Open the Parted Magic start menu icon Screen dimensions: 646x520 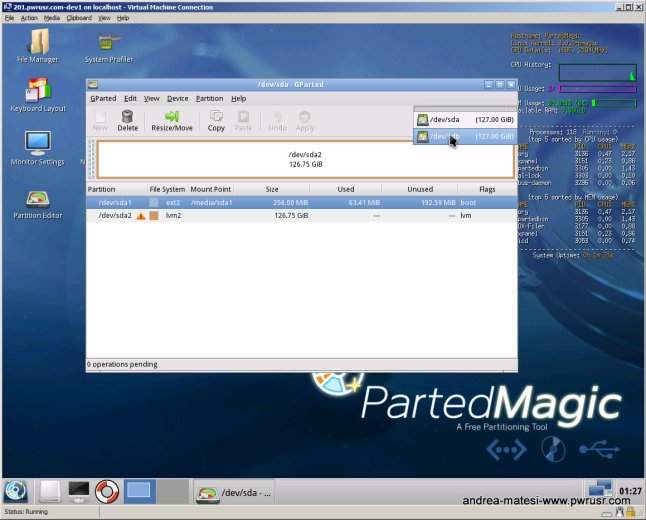tap(15, 491)
